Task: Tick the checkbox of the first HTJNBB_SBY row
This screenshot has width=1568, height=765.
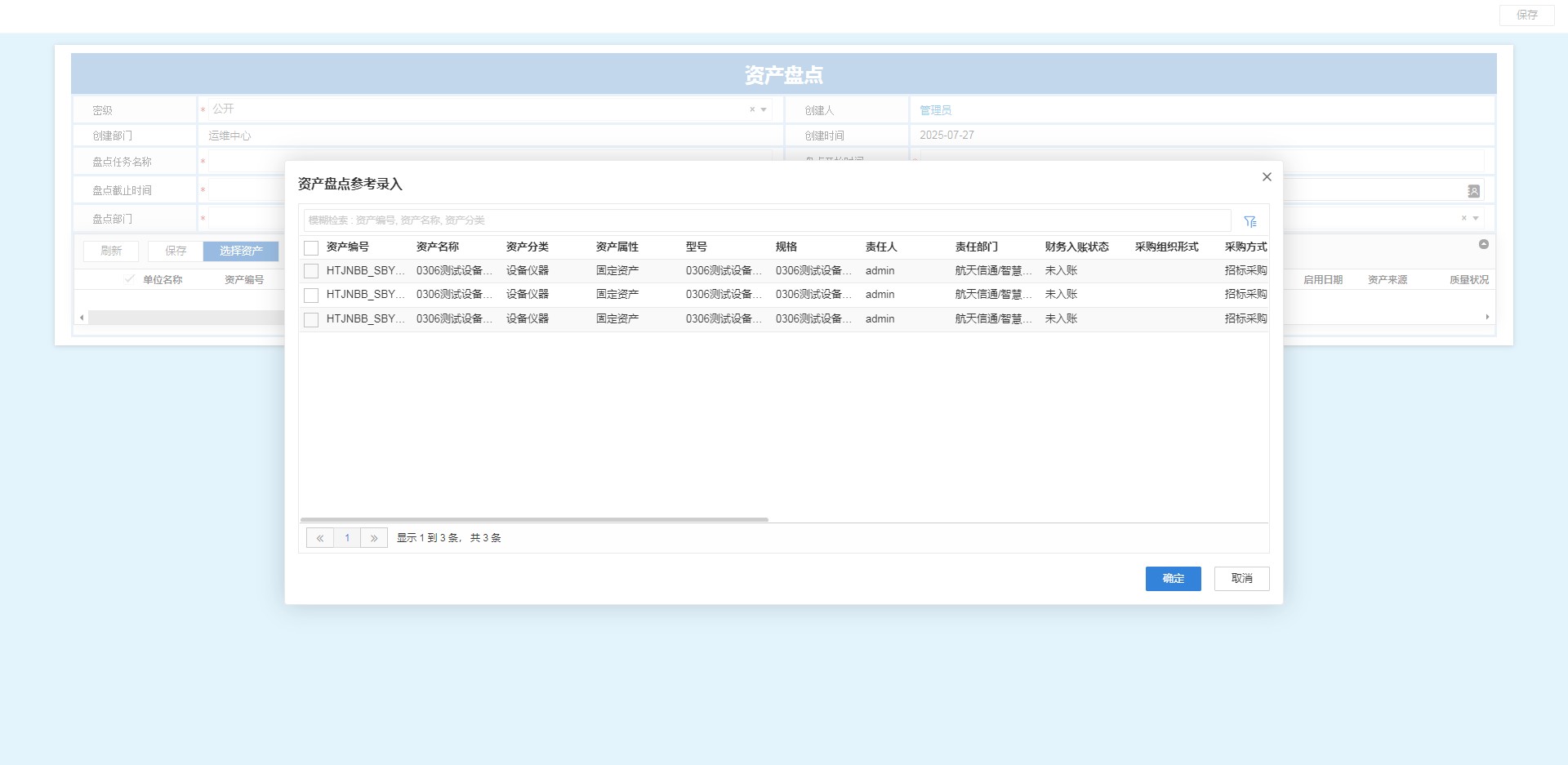Action: coord(311,271)
